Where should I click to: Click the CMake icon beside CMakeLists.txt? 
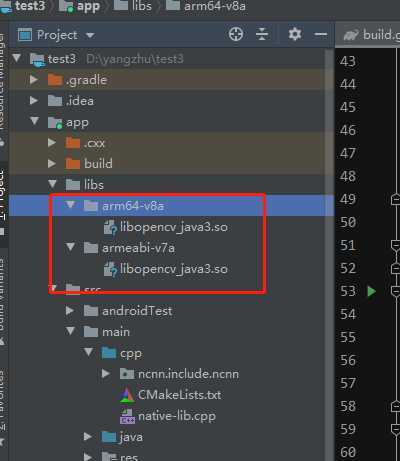coord(127,395)
